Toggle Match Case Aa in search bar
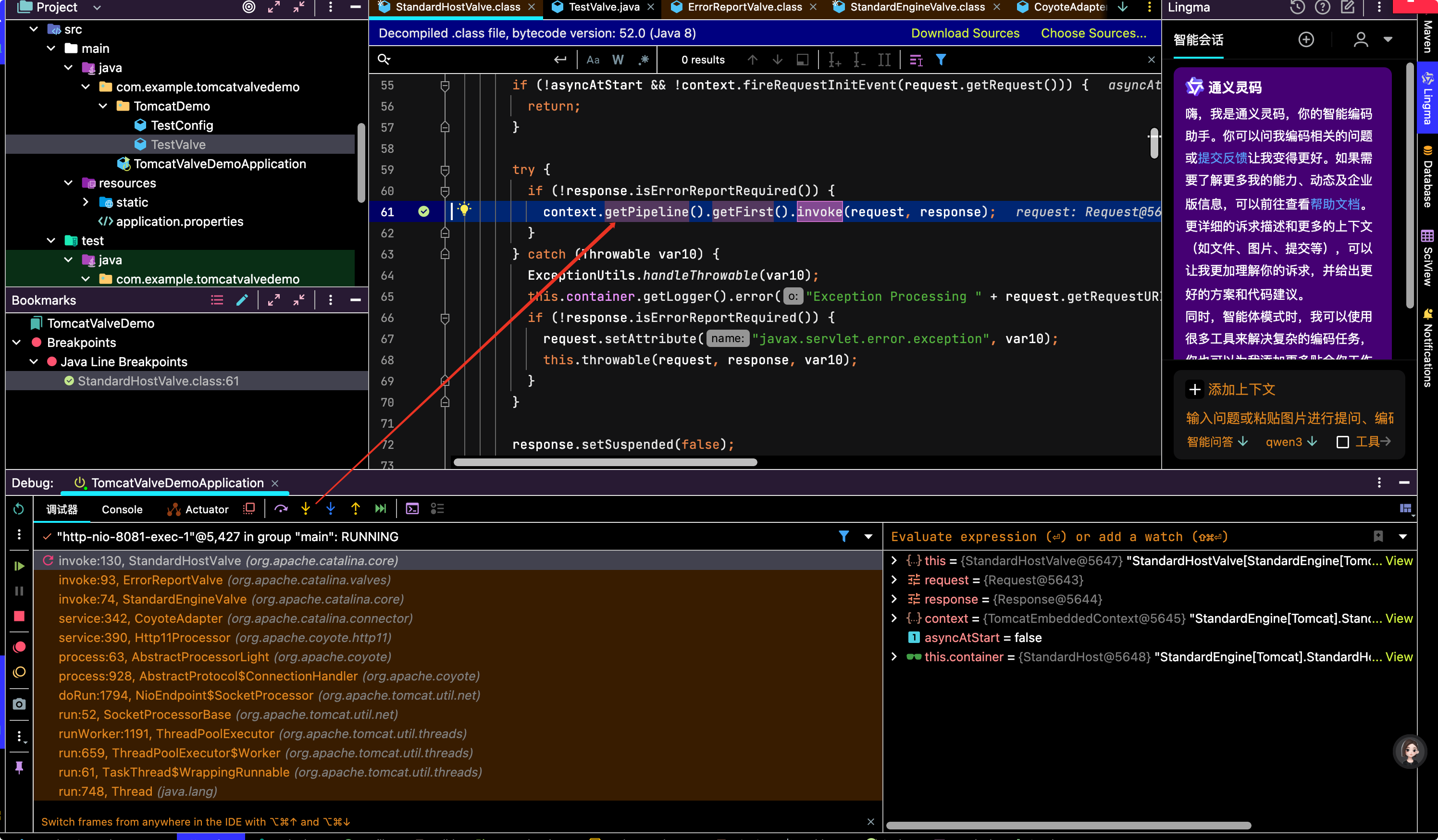 593,60
